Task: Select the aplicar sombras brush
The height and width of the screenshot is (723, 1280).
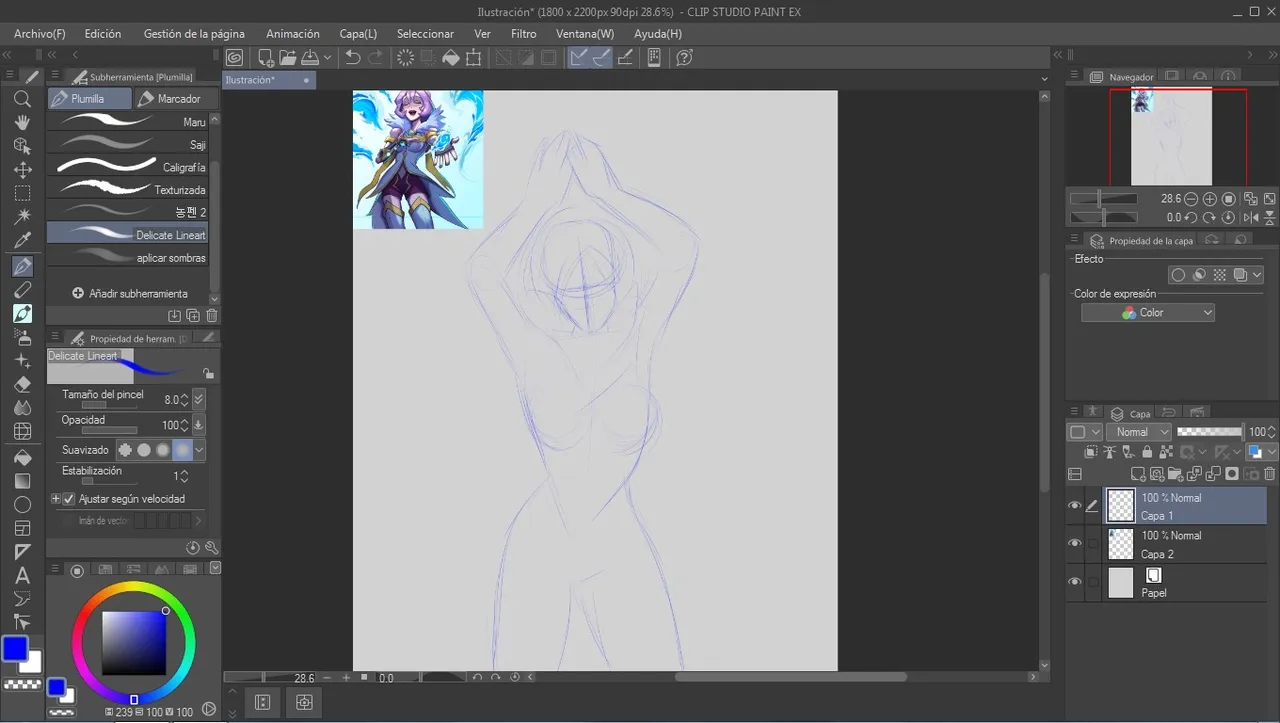Action: click(x=128, y=258)
